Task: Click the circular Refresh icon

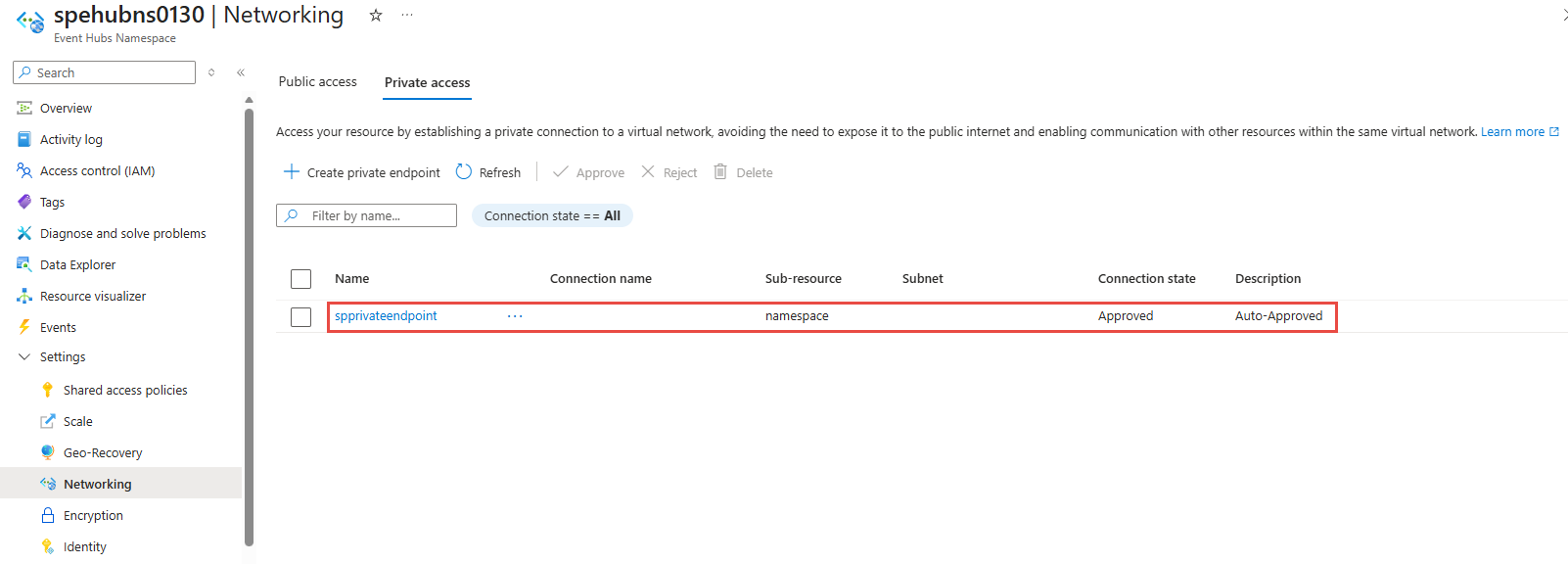Action: (464, 171)
